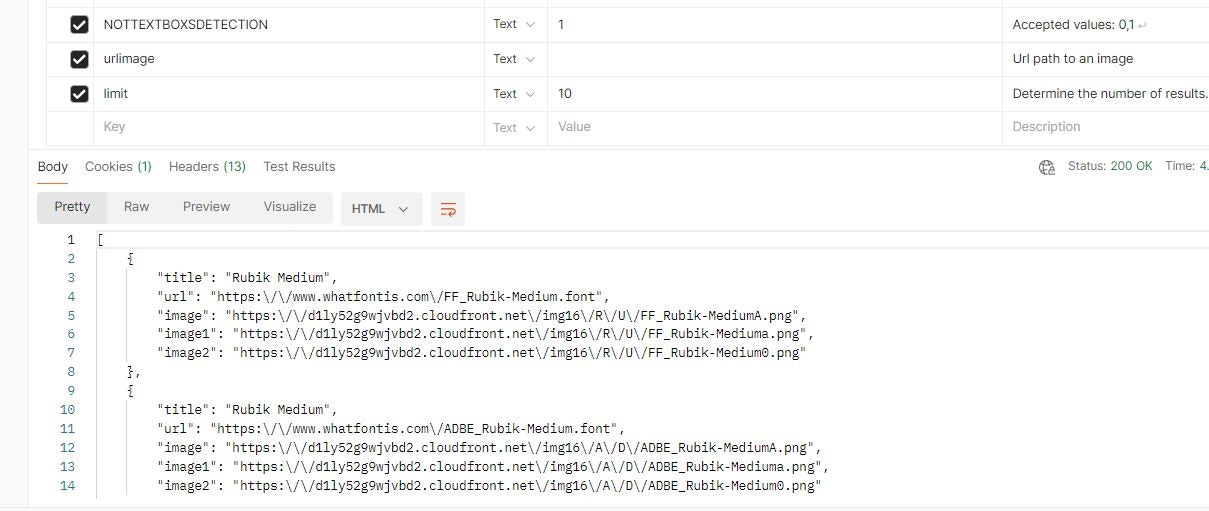Click the urlimage key name
The width and height of the screenshot is (1209, 511).
tap(129, 59)
